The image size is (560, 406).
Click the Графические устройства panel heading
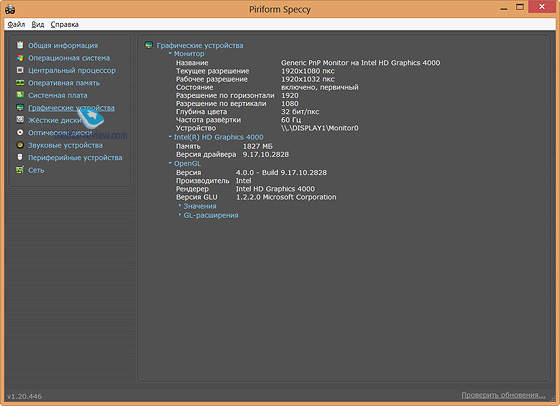200,45
